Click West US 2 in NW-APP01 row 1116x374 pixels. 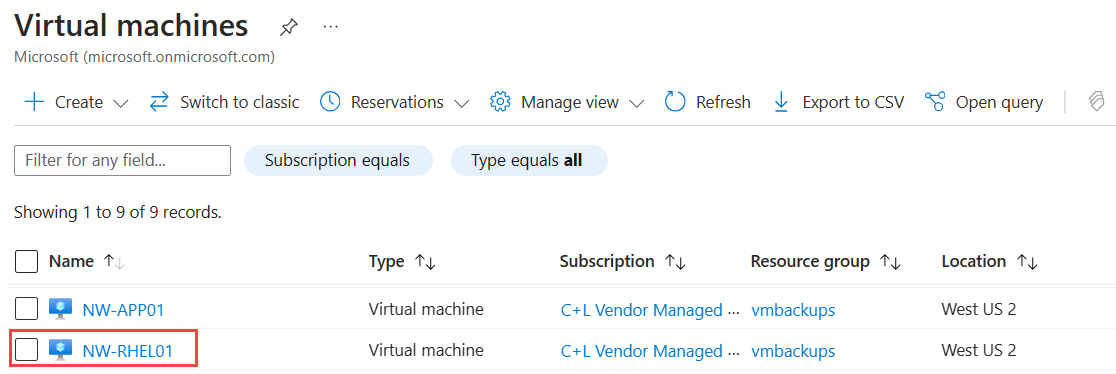[x=979, y=309]
